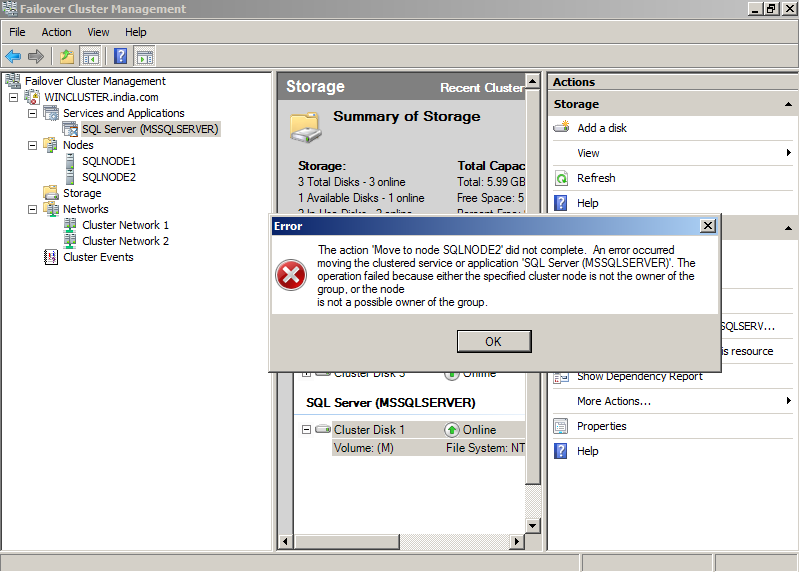Click the blue Help toolbar icon
Screen dimensions: 799x572
[121, 56]
